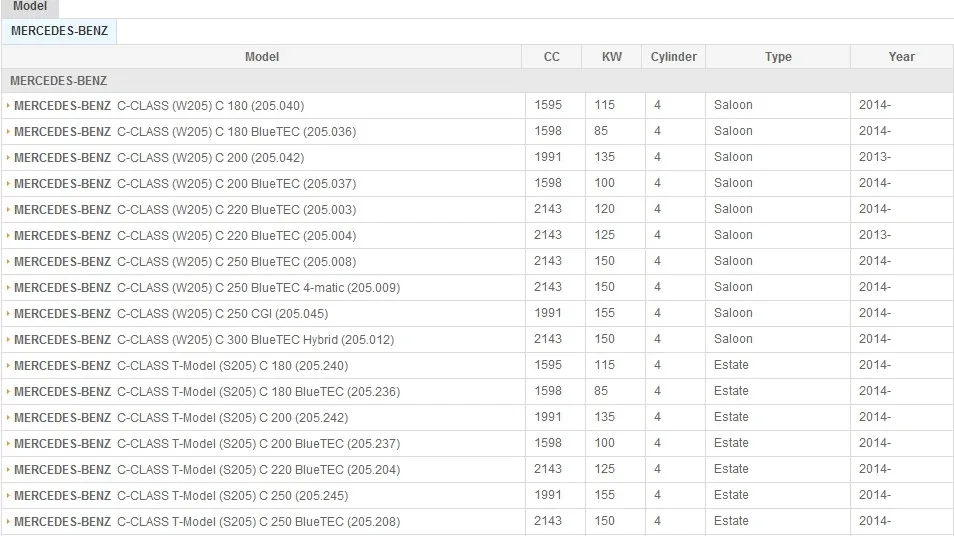Select model text T-Model C 200 BlueTEC (205.237)
Screen dimensions: 954x536
point(286,444)
